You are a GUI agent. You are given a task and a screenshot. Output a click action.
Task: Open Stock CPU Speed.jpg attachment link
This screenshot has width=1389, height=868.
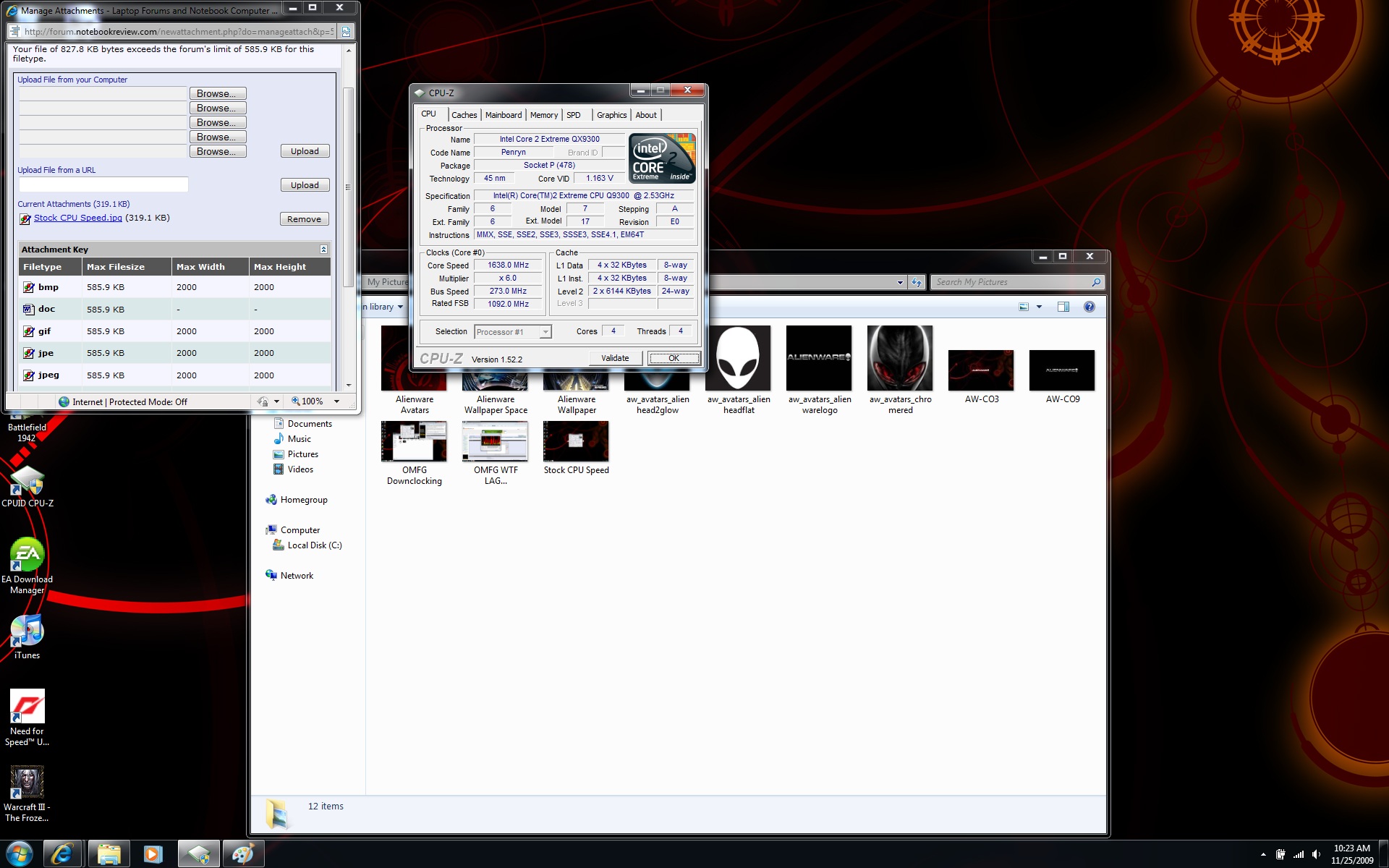[77, 218]
